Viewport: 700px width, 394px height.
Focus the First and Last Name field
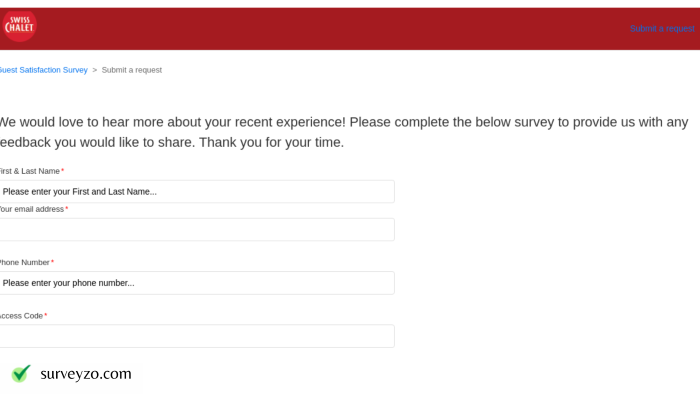[x=197, y=191]
